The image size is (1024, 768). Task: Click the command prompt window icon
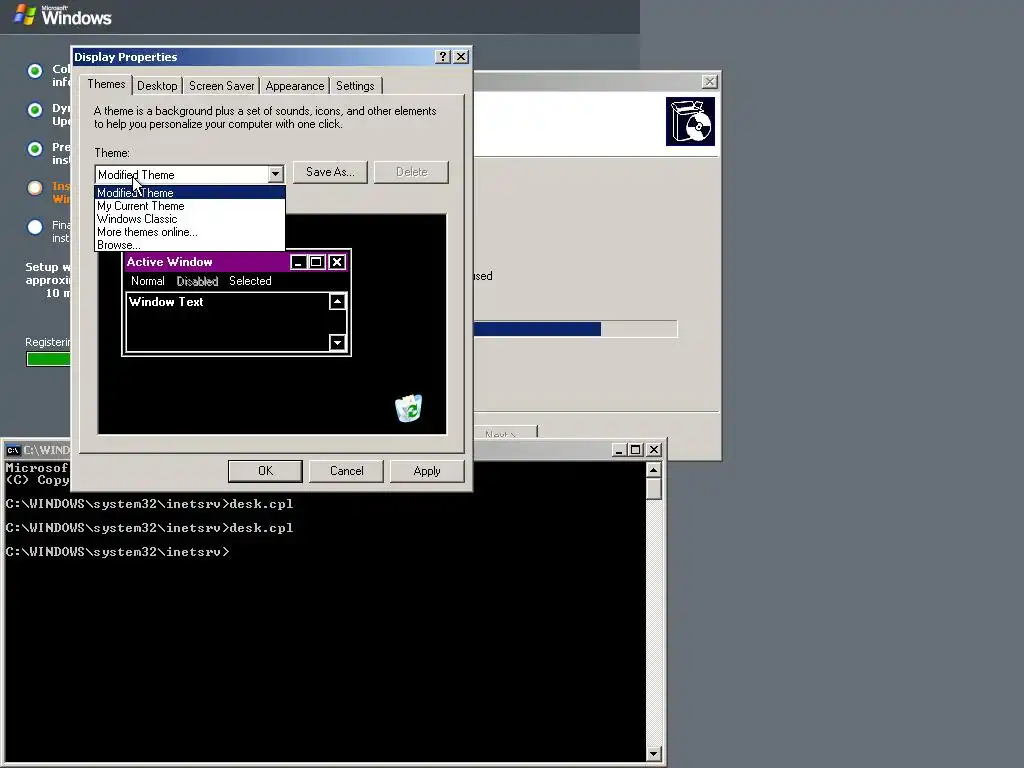click(13, 450)
